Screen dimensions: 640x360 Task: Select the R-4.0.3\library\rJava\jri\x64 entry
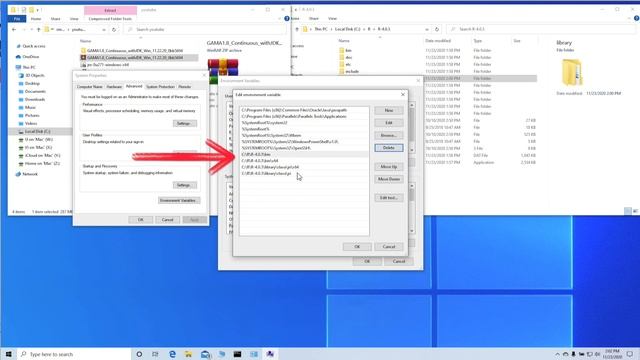click(x=304, y=167)
